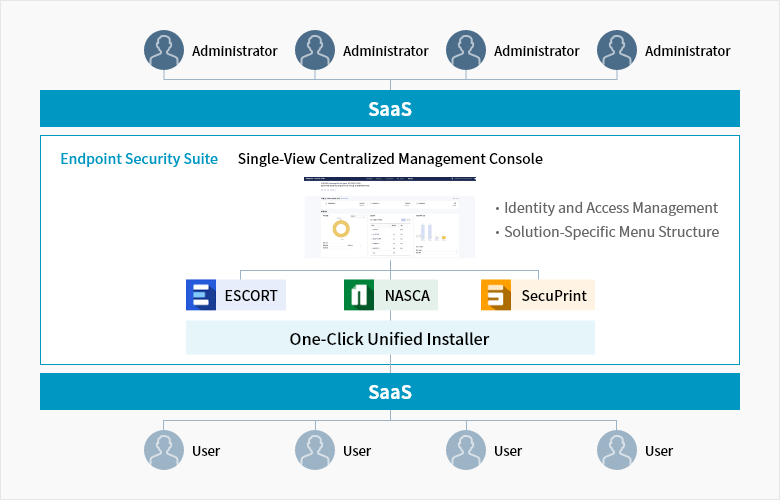780x500 pixels.
Task: Click the third User avatar icon from left
Action: pos(466,450)
